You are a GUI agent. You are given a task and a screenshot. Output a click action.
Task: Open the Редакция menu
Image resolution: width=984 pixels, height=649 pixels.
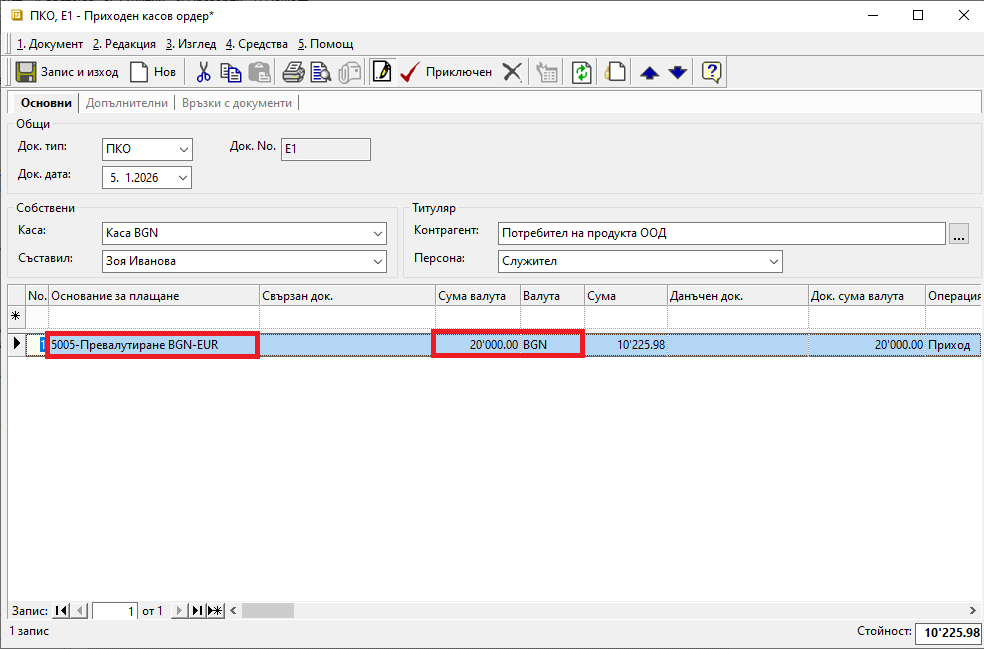pyautogui.click(x=124, y=44)
